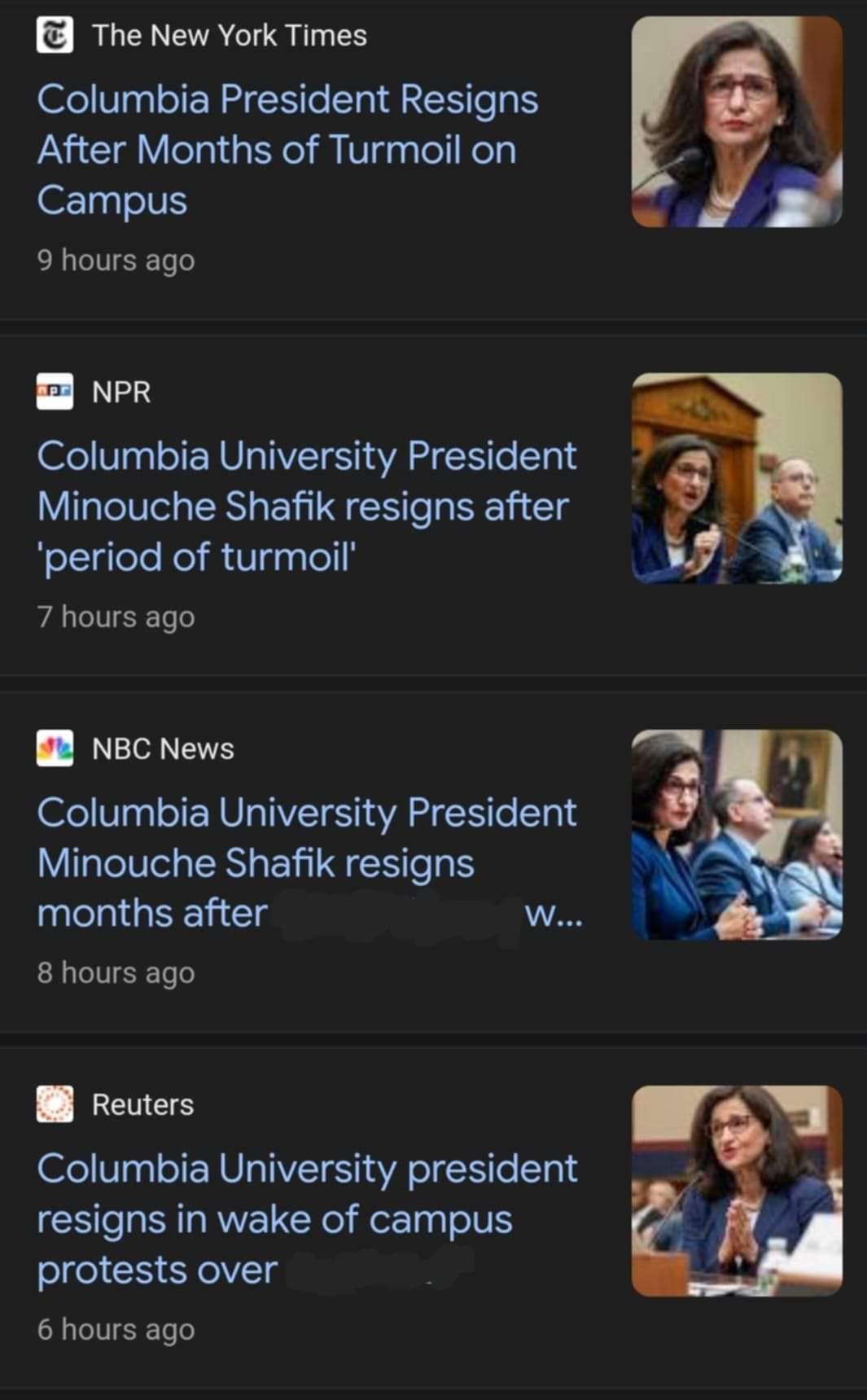Click the Reuters logo icon
This screenshot has width=867, height=1400.
click(55, 1104)
